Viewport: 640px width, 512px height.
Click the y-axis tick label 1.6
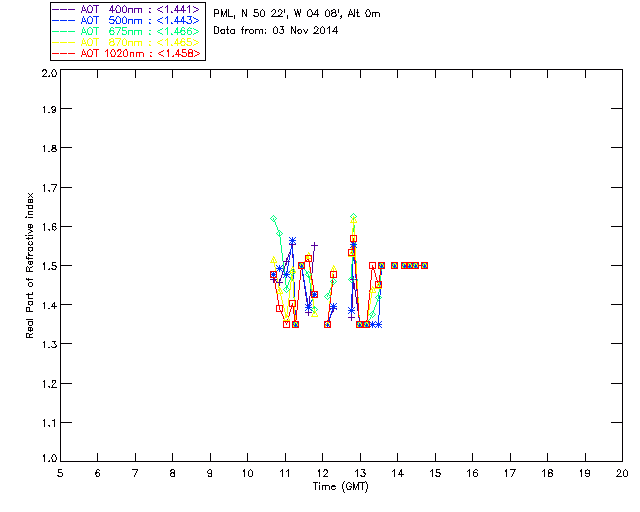point(49,227)
